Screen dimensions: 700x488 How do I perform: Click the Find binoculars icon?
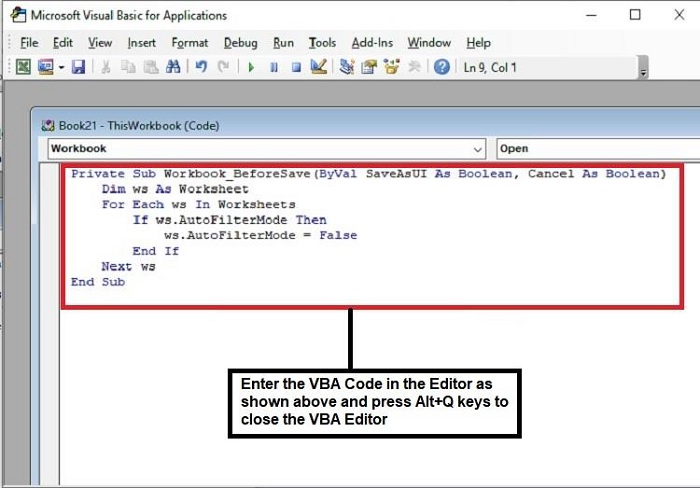pyautogui.click(x=173, y=67)
